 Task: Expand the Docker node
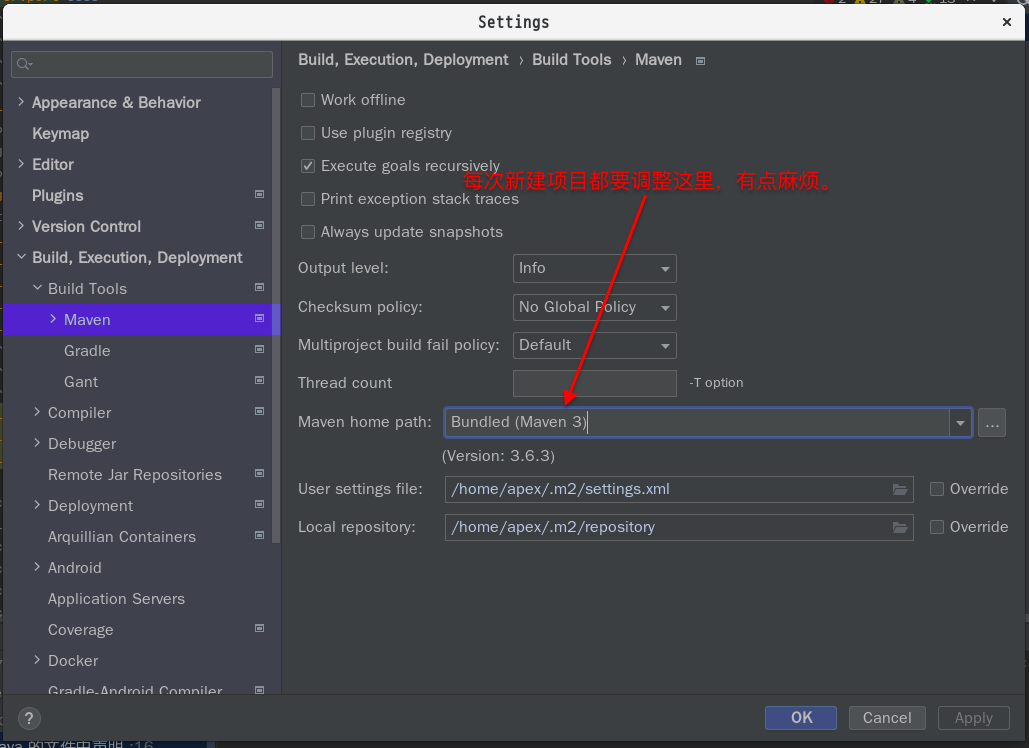[37, 660]
